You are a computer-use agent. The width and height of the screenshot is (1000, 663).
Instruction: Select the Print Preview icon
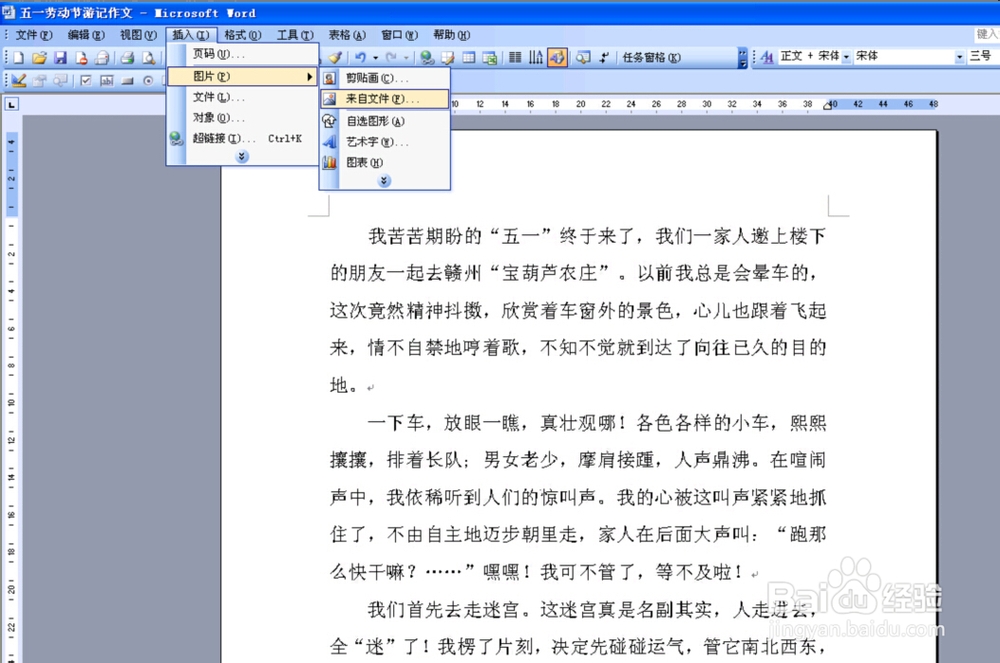pos(150,57)
